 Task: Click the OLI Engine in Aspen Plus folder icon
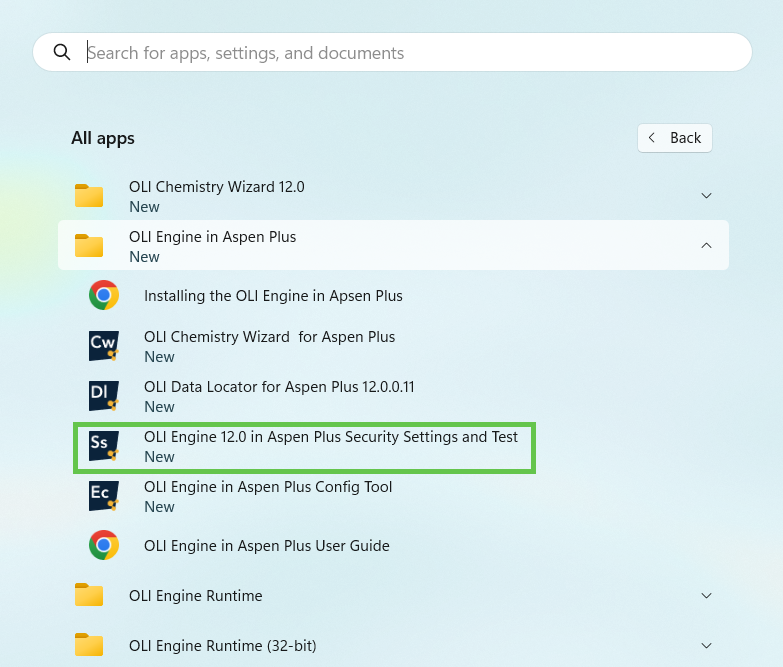(89, 245)
